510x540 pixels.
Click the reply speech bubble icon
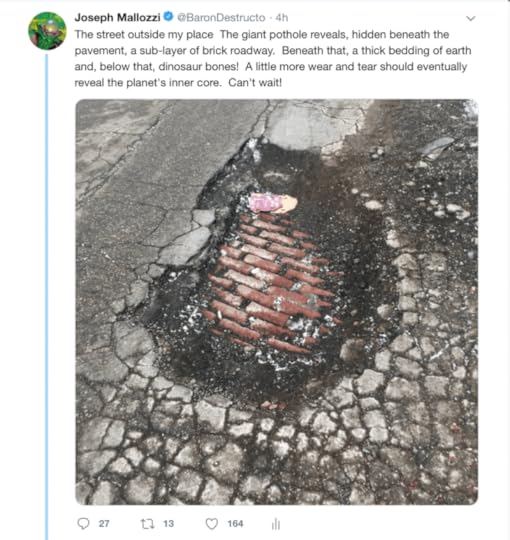point(83,523)
